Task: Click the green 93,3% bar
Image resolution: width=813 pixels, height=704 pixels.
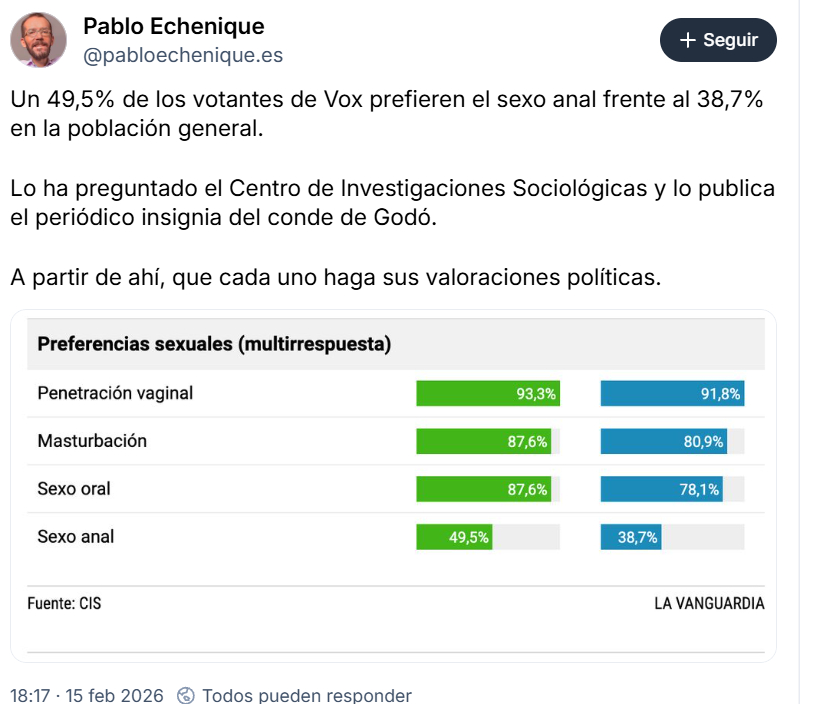Action: tap(487, 394)
